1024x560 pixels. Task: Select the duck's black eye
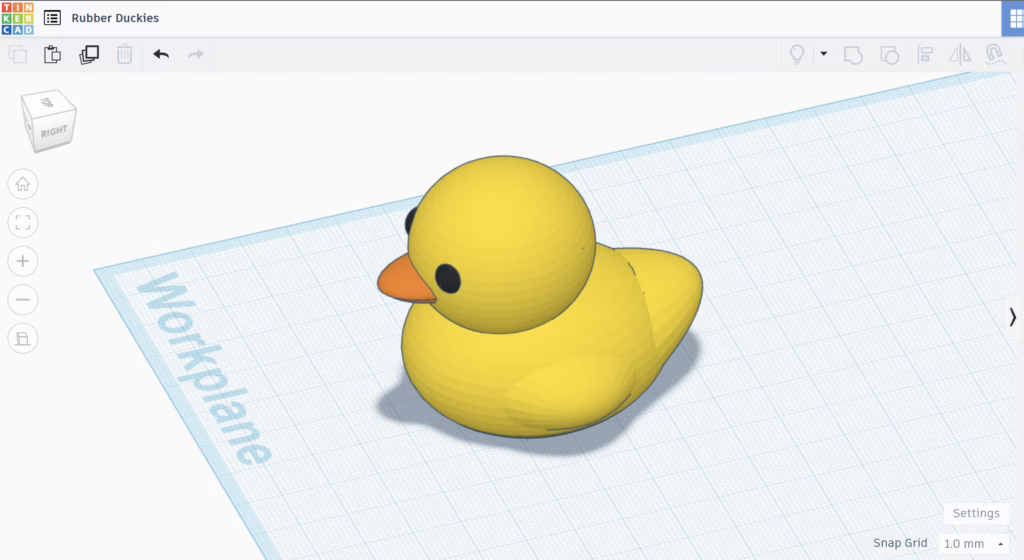(447, 279)
